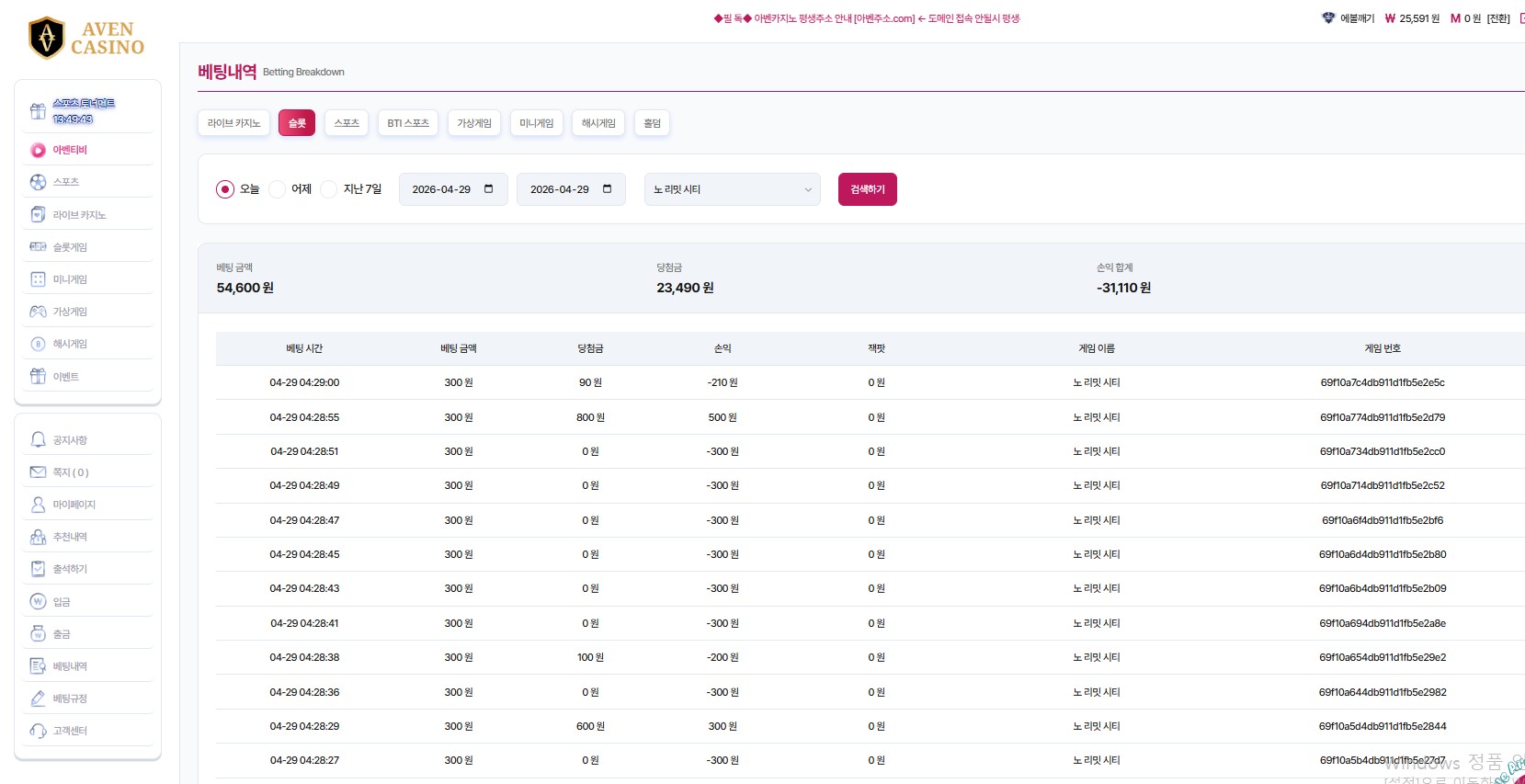Open 쪽지 envelope icon in sidebar

tap(38, 472)
